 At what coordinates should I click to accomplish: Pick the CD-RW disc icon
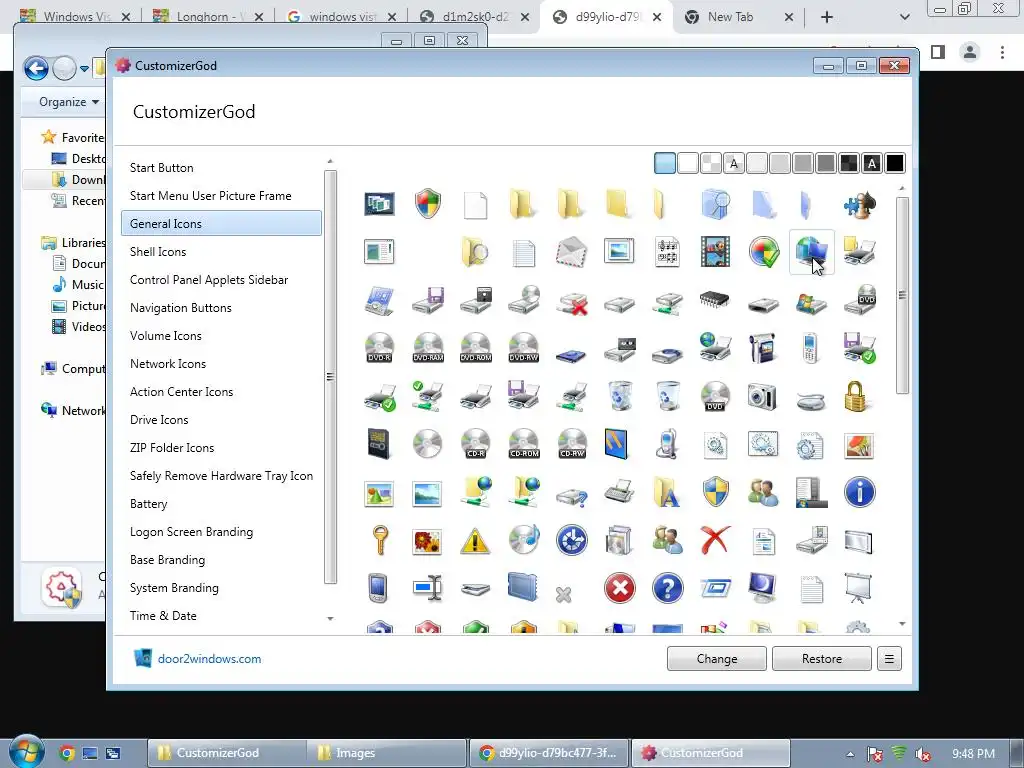[572, 444]
